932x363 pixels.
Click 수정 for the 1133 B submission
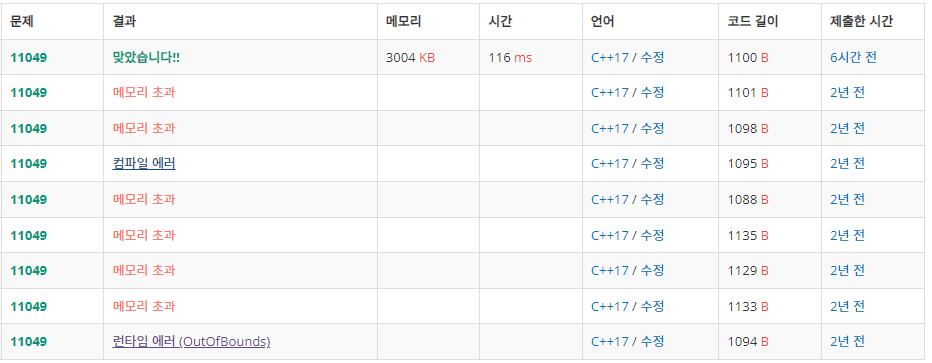pos(652,307)
